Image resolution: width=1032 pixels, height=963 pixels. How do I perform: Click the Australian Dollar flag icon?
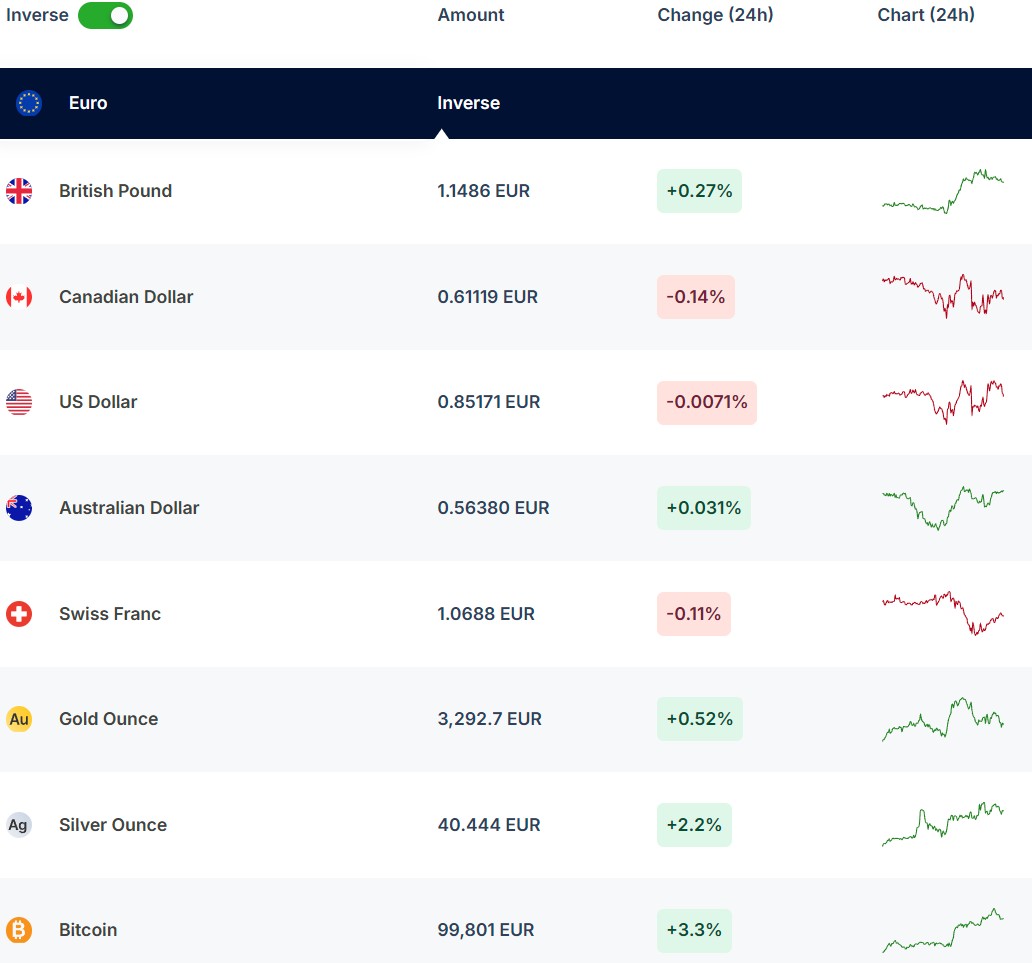click(19, 508)
